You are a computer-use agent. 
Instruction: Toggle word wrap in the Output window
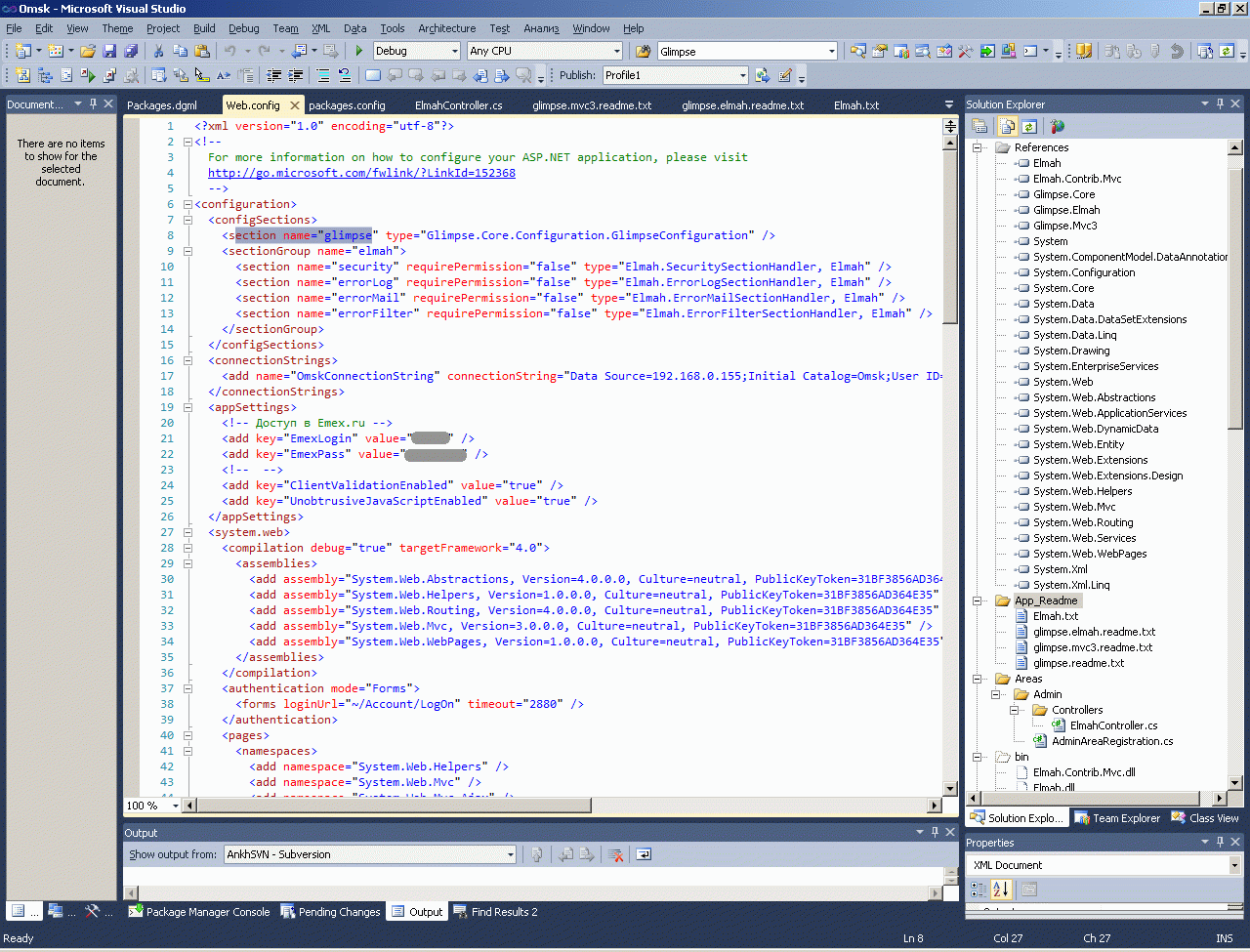pyautogui.click(x=644, y=854)
